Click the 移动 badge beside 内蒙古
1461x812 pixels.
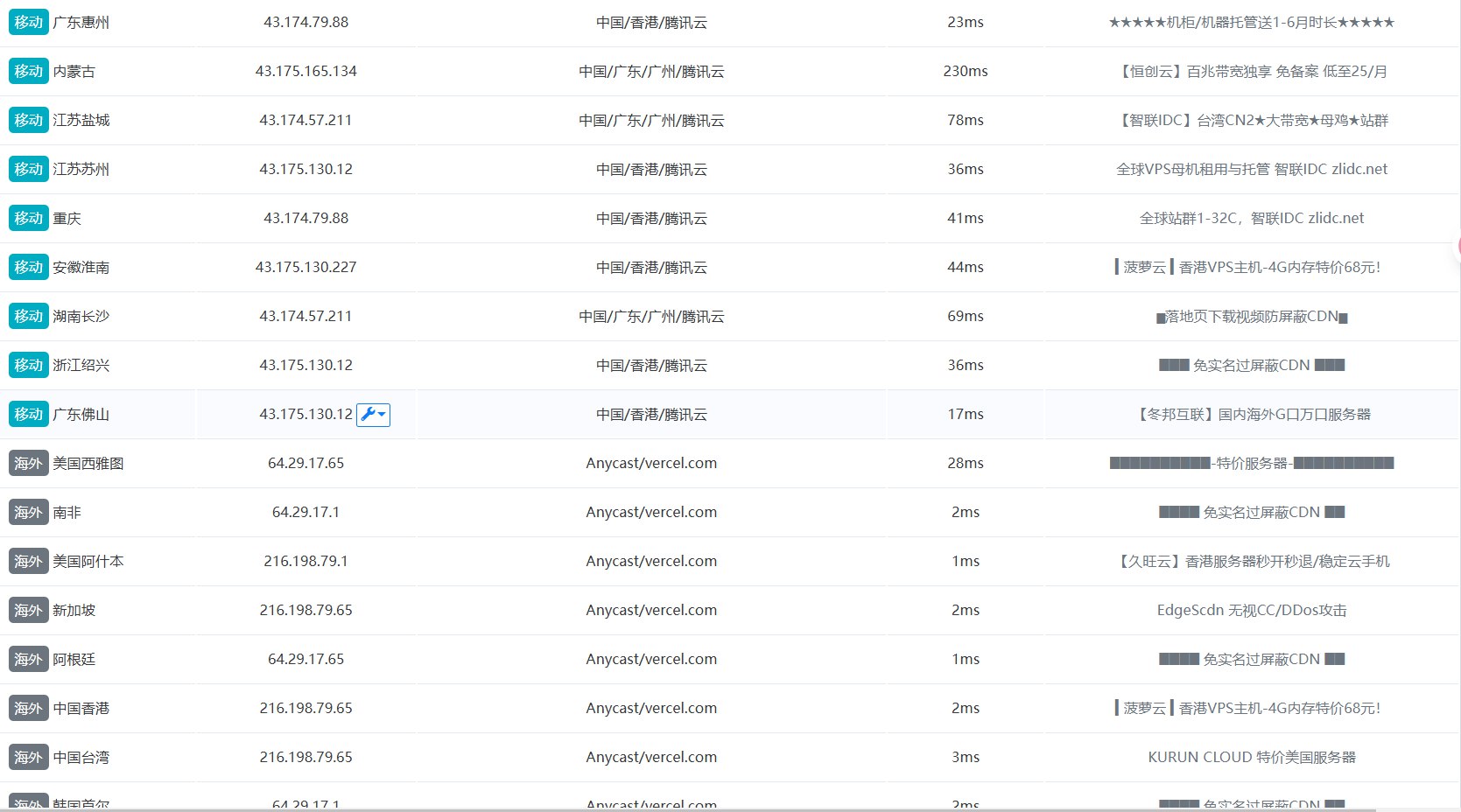(x=28, y=72)
